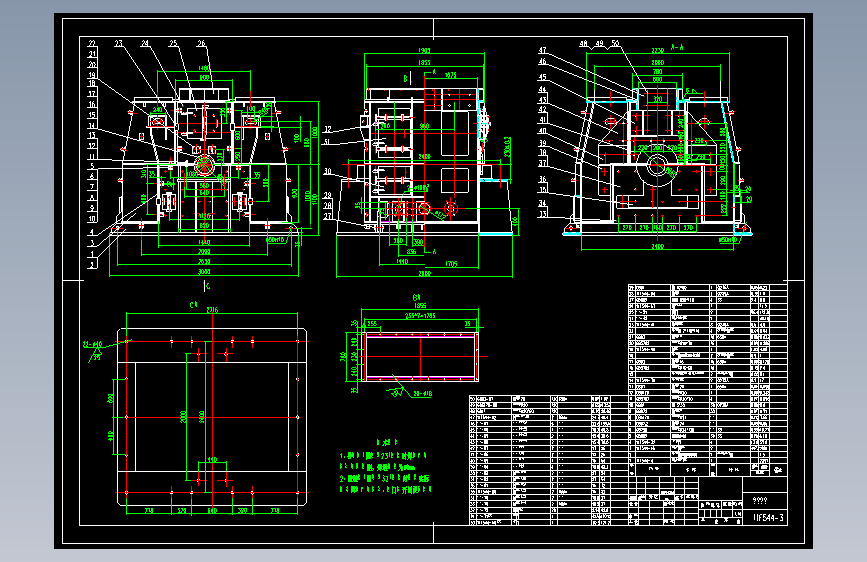The image size is (867, 562).
Task: Click part balloon number 26
Action: [201, 43]
